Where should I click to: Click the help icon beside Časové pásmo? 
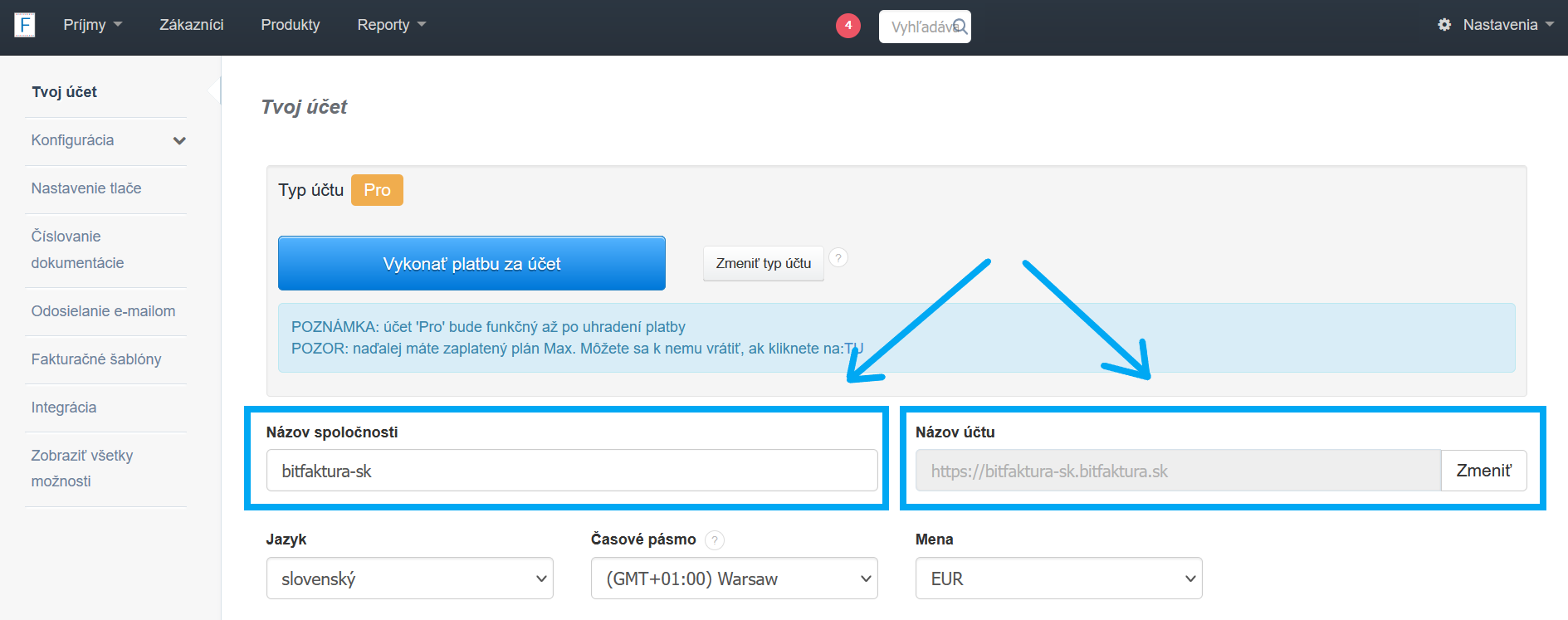click(x=715, y=540)
